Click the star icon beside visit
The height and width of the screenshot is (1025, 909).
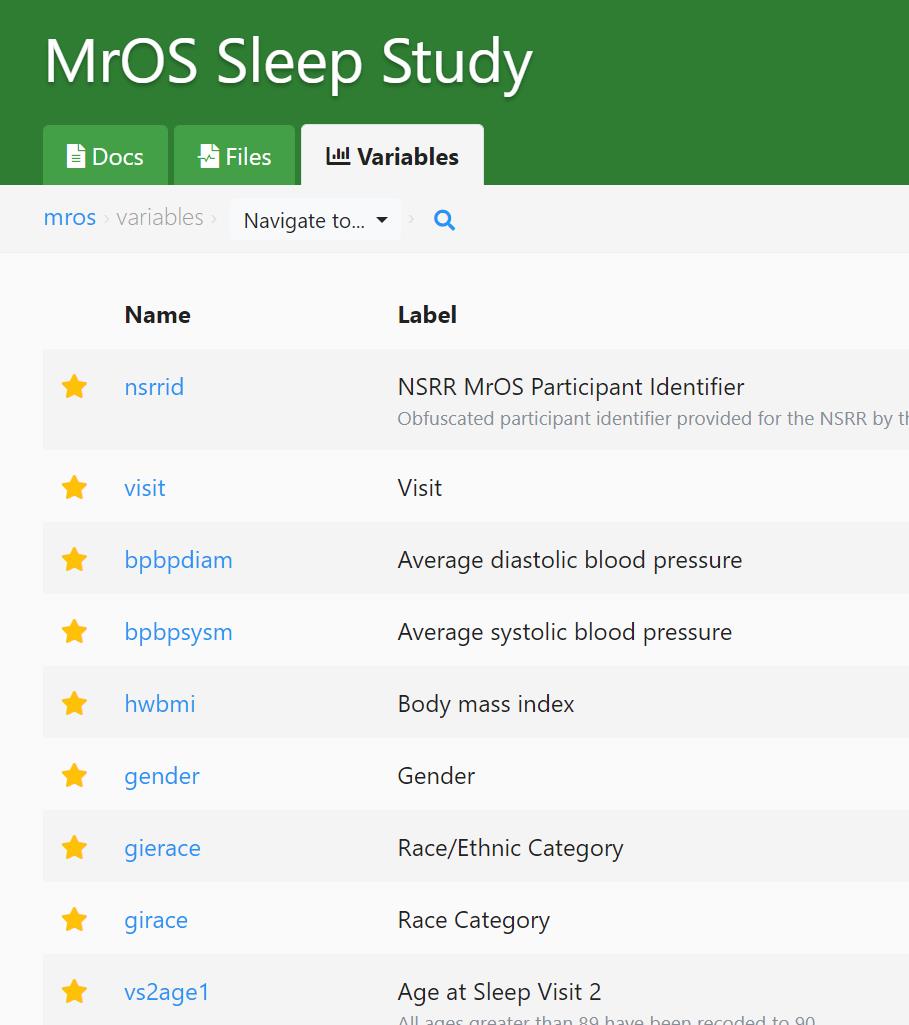pyautogui.click(x=75, y=488)
